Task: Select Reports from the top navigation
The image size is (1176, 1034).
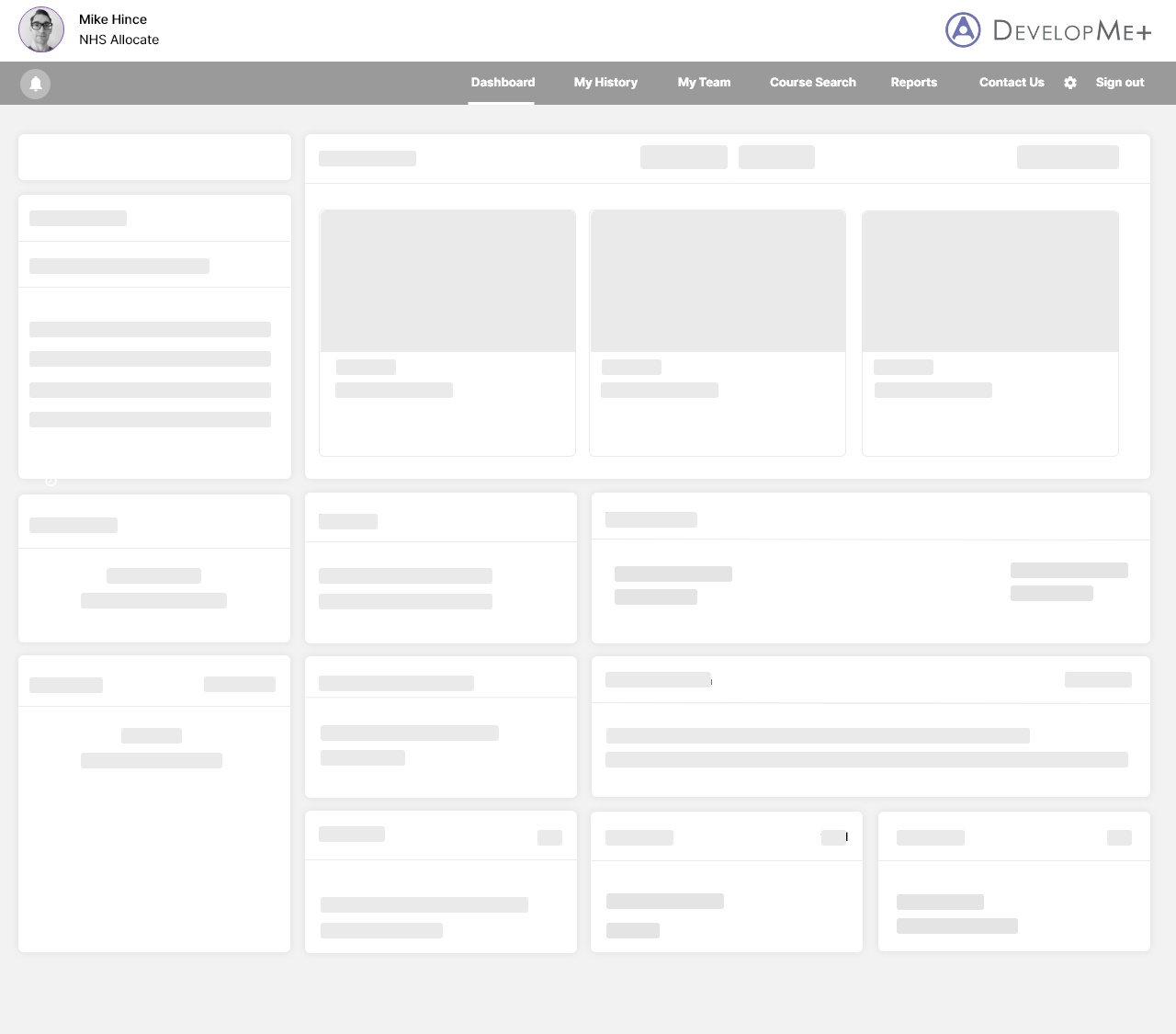Action: pyautogui.click(x=913, y=83)
